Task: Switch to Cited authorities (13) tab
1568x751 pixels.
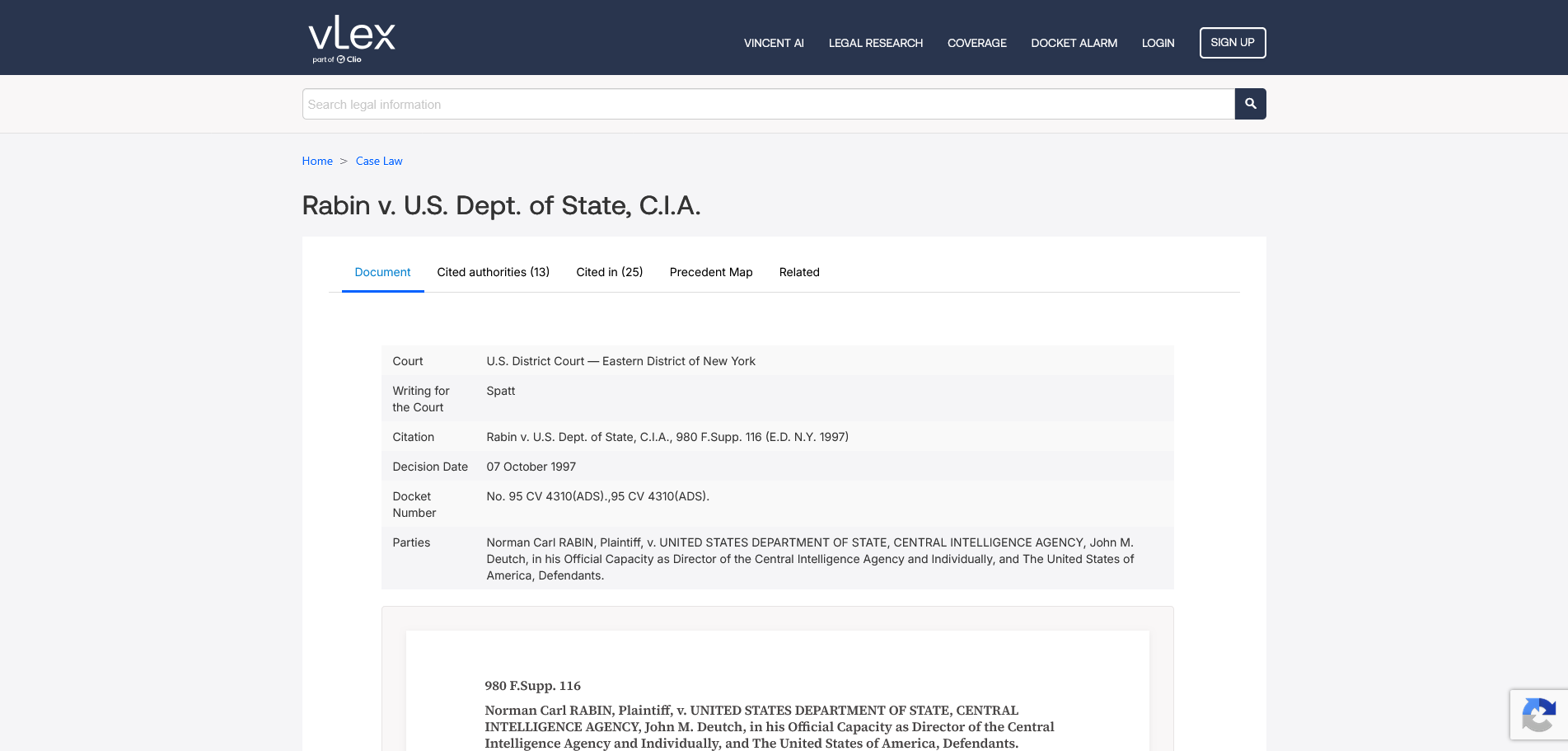Action: tap(493, 272)
